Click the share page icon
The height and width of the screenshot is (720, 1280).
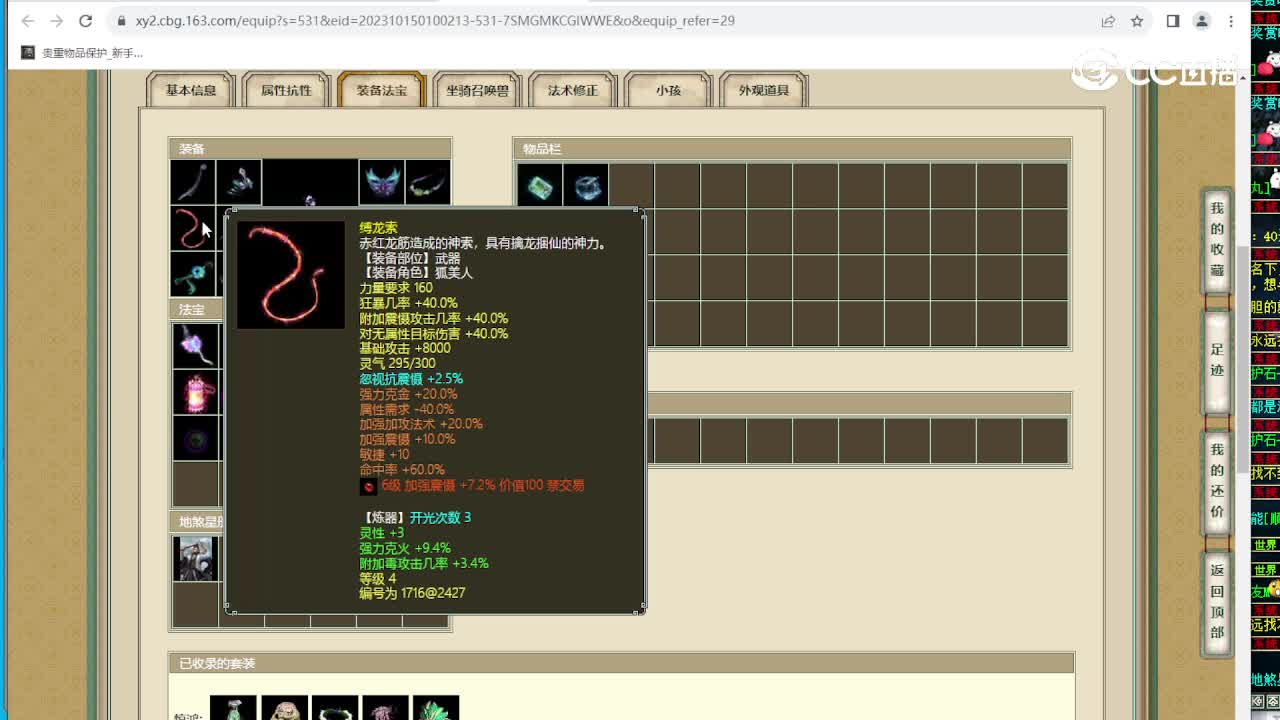coord(1108,21)
